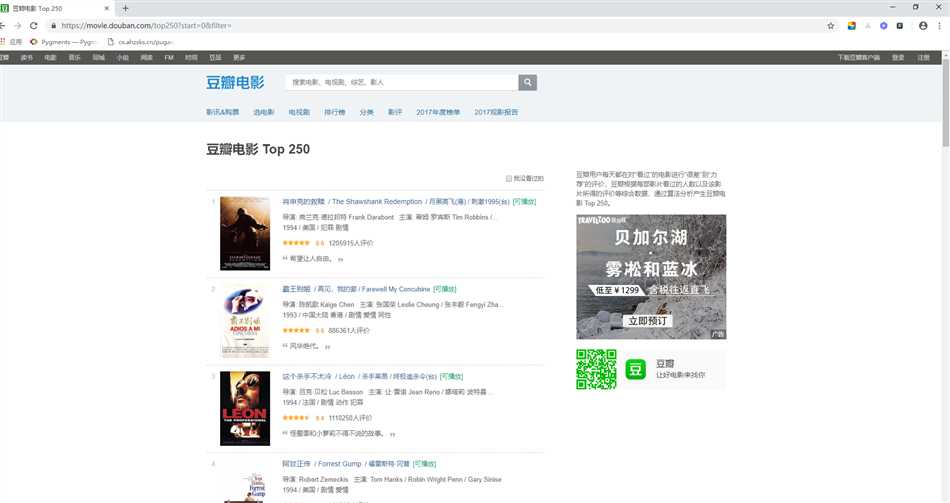
Task: Click the Douban Movie blue logo
Action: [235, 82]
